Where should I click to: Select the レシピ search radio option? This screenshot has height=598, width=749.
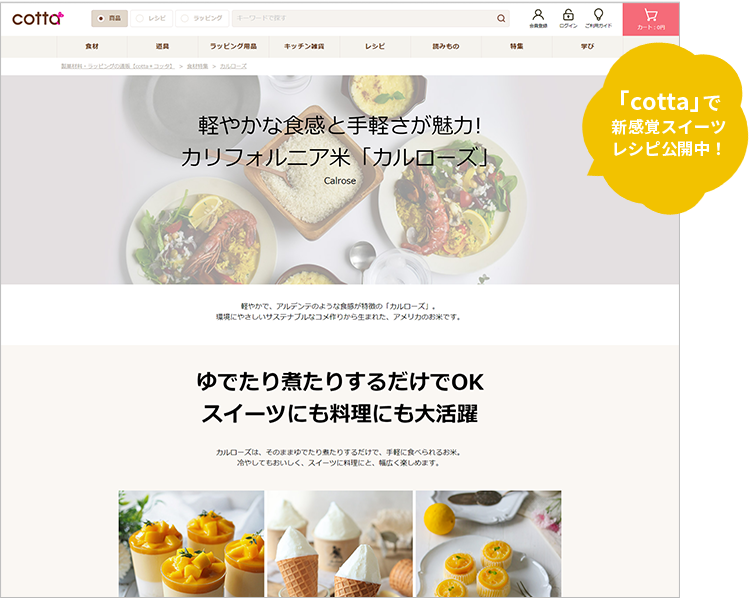(x=151, y=18)
